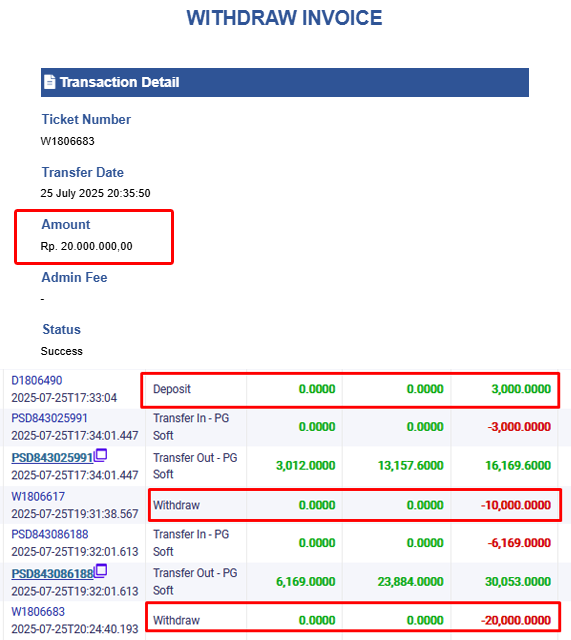Select the 30,053.0000 value
Viewport: 571px width, 640px height.
[x=518, y=581]
